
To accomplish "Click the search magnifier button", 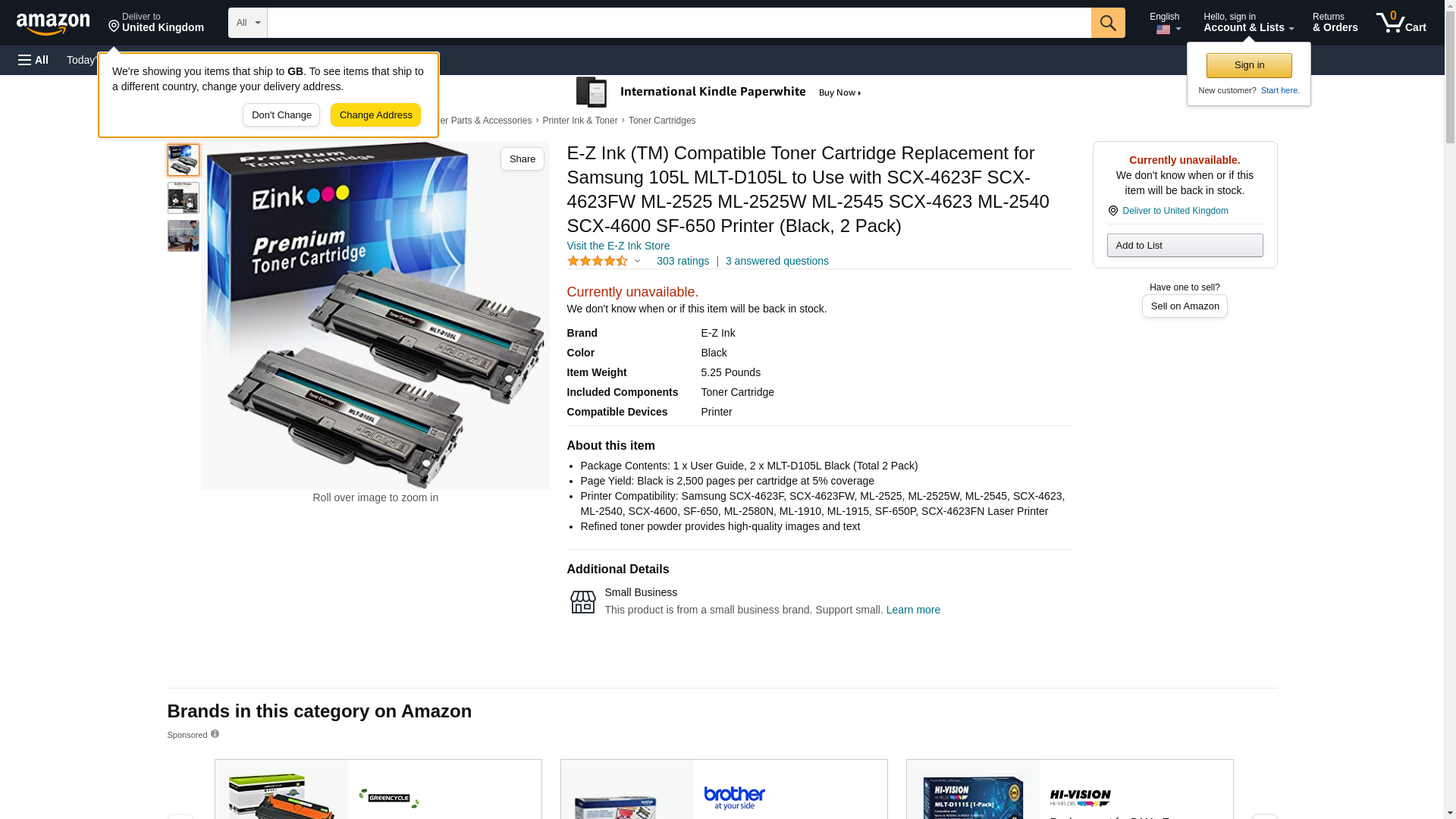I will (1108, 23).
